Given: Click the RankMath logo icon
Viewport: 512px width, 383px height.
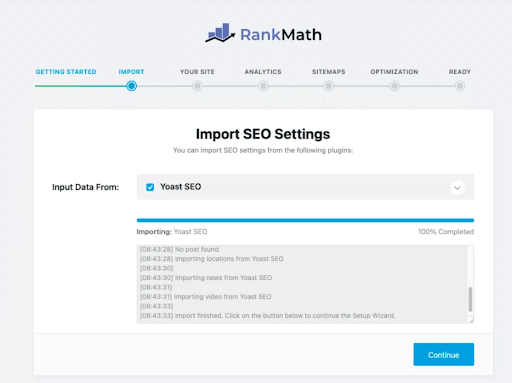Looking at the screenshot, I should tap(220, 33).
